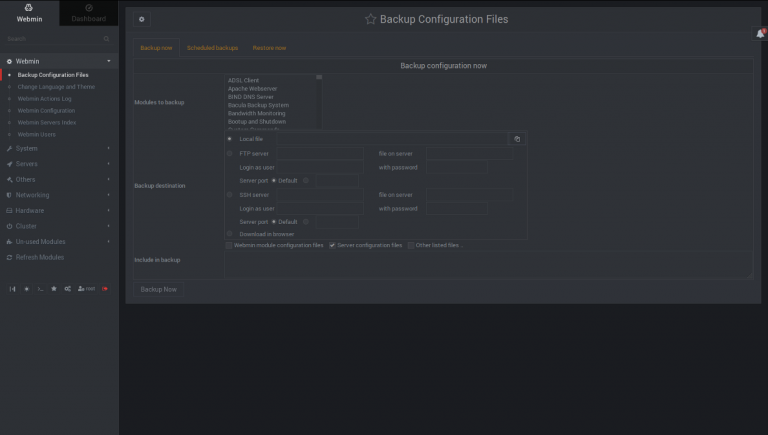Star the Backup Configuration Files page title
Viewport: 768px width, 435px height.
tap(370, 19)
